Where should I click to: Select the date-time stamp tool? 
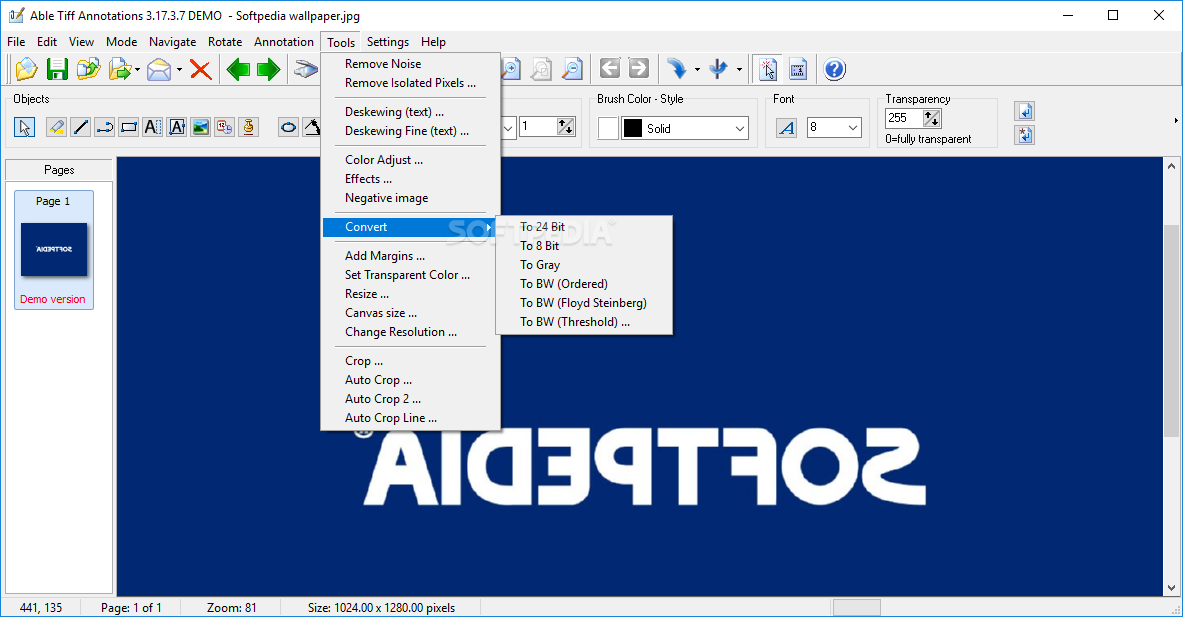[225, 127]
